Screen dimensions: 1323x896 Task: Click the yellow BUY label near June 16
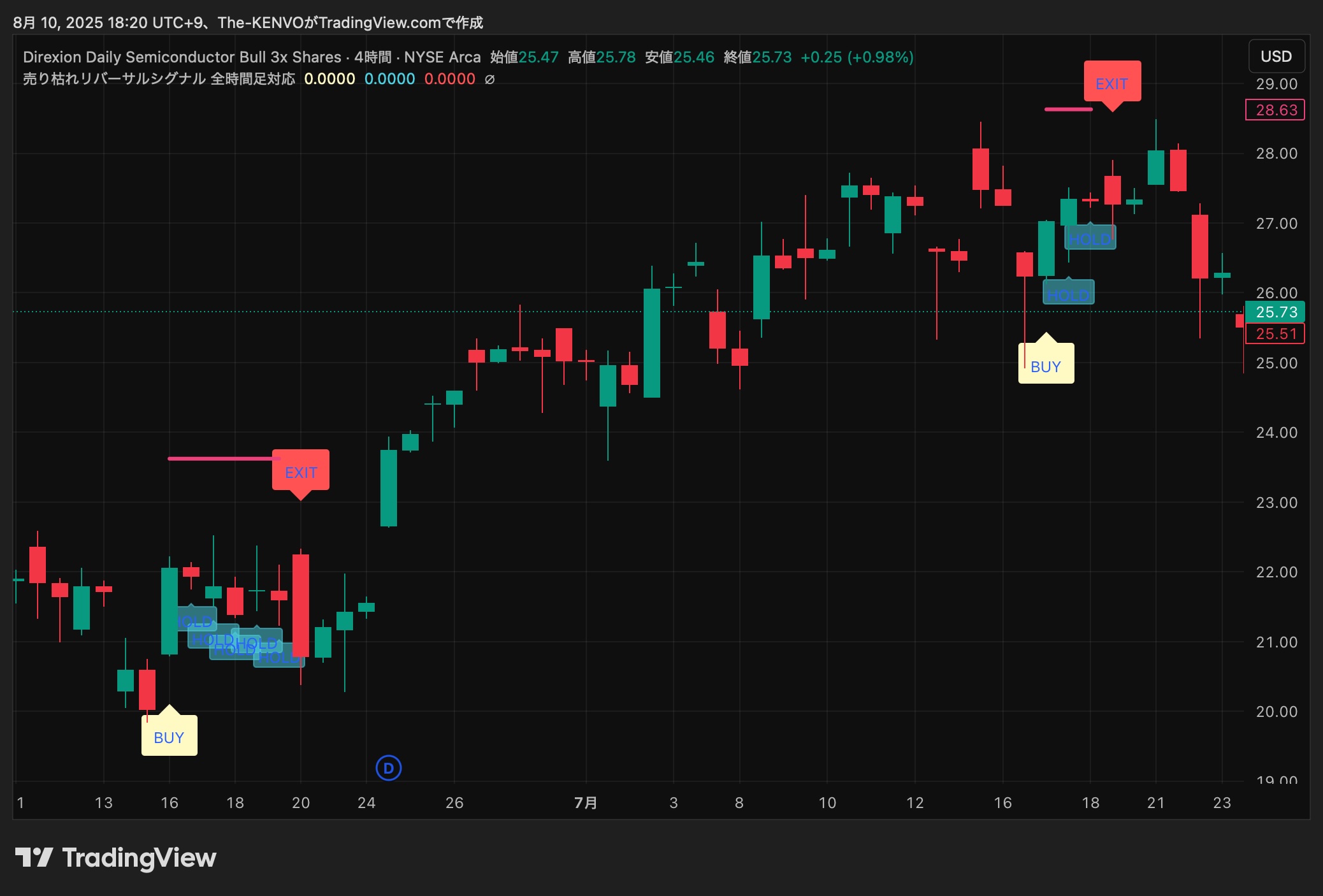click(169, 737)
